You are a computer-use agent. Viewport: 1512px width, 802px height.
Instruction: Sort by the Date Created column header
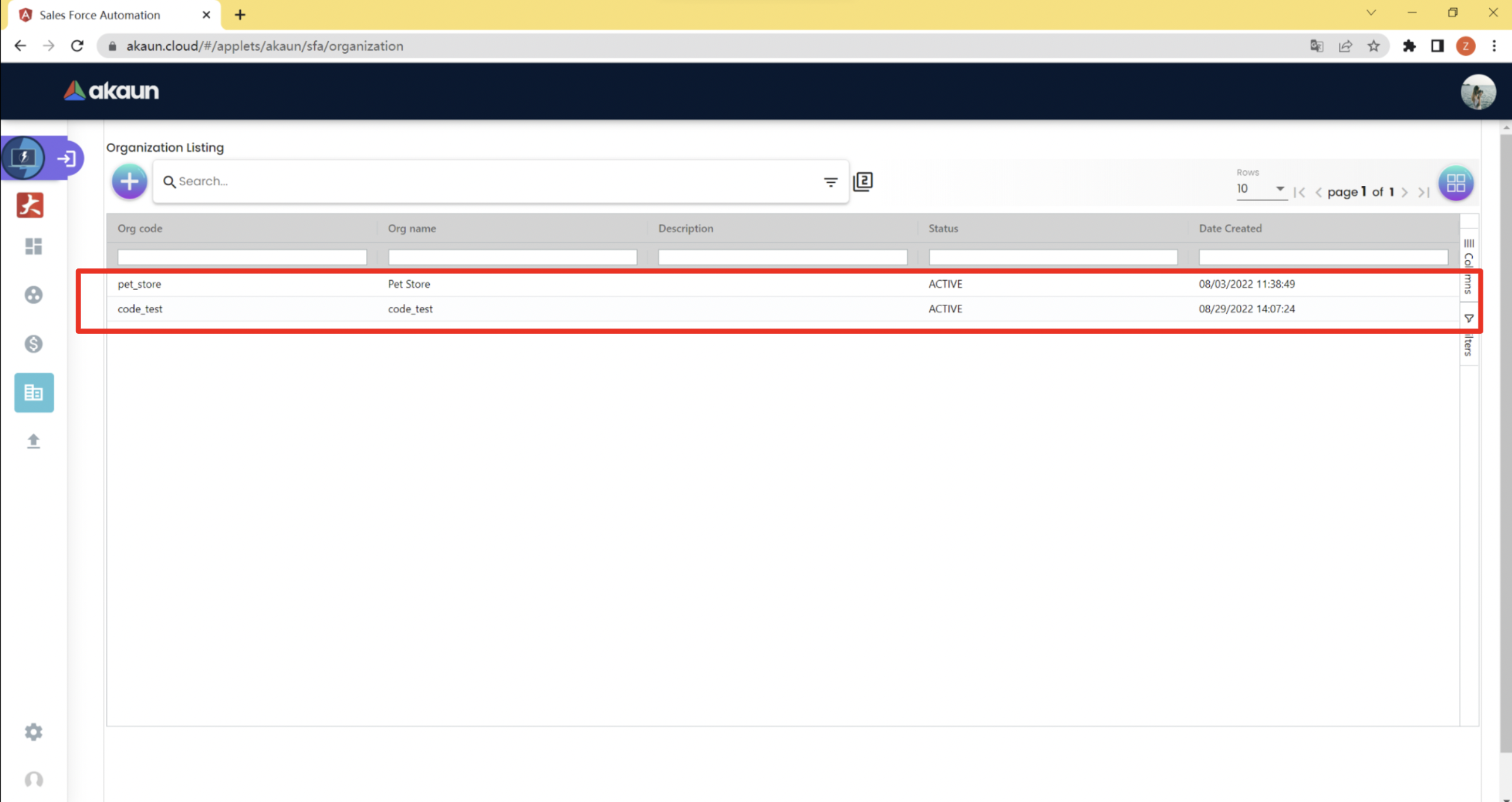point(1230,228)
